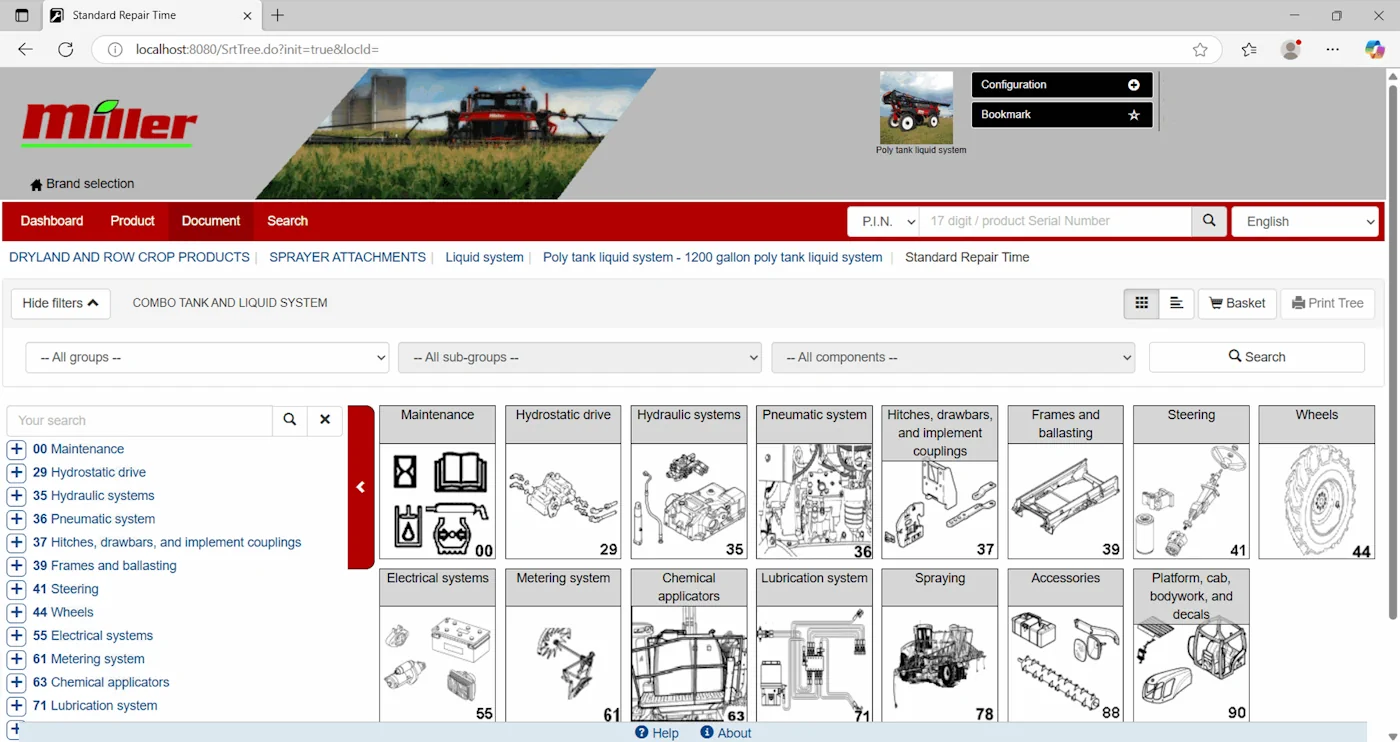Viewport: 1400px width, 742px height.
Task: Expand 55 Electrical systems tree node
Action: pos(16,636)
